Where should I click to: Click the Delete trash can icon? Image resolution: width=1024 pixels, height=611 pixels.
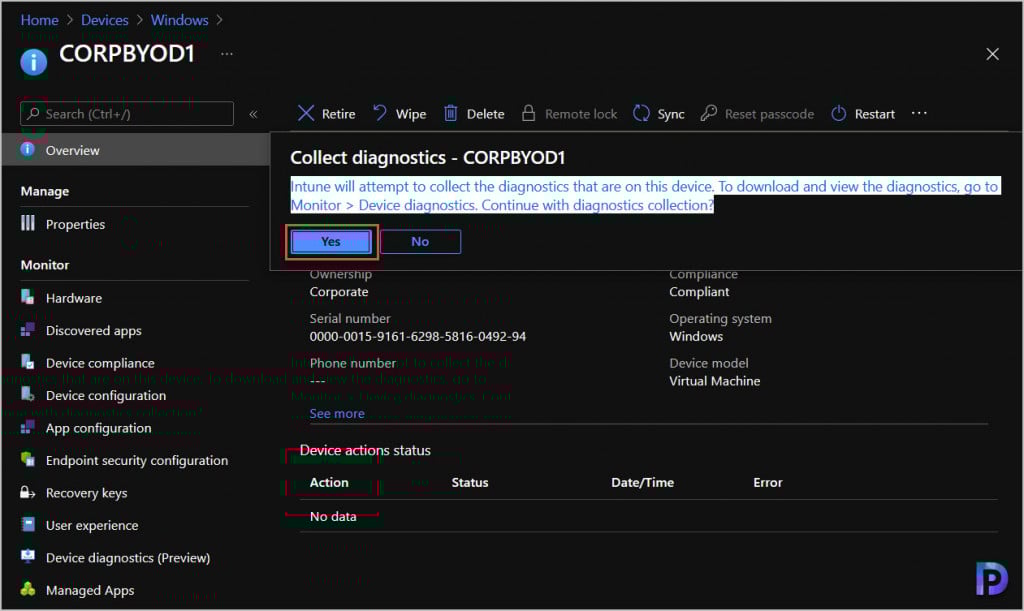tap(451, 114)
